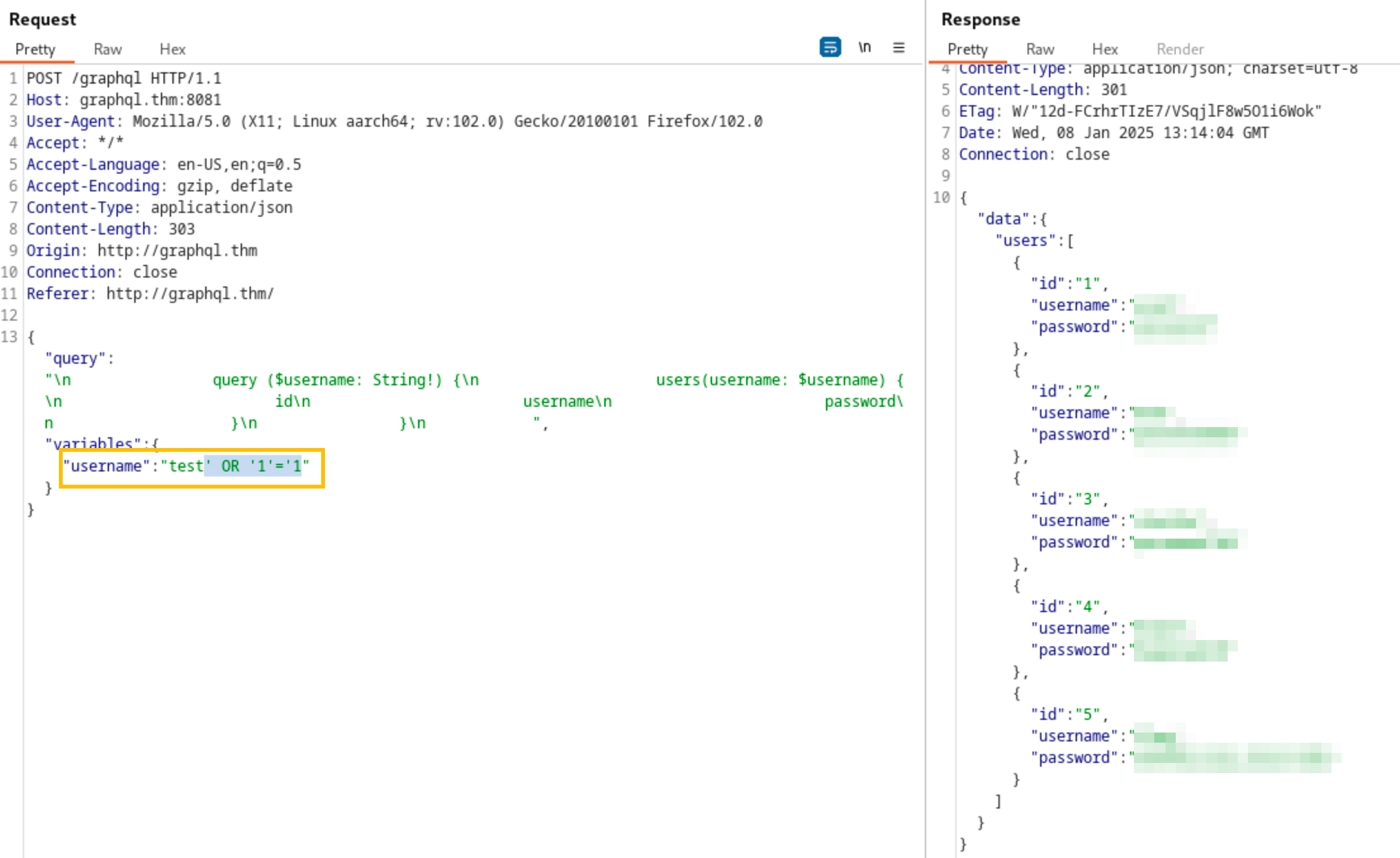
Task: Click the POST /graphql request line
Action: (x=124, y=79)
